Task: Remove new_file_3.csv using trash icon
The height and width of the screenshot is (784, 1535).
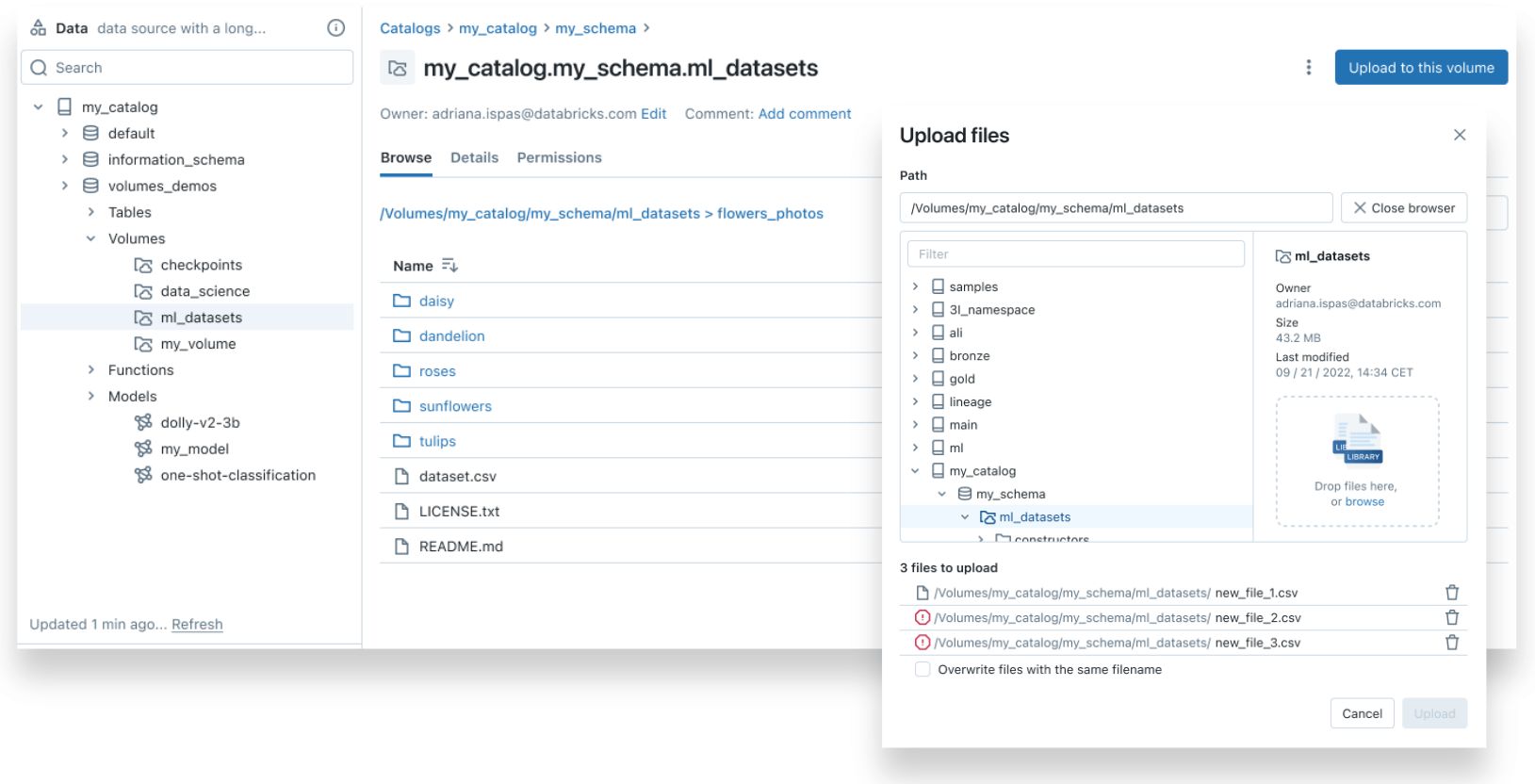Action: point(1451,643)
